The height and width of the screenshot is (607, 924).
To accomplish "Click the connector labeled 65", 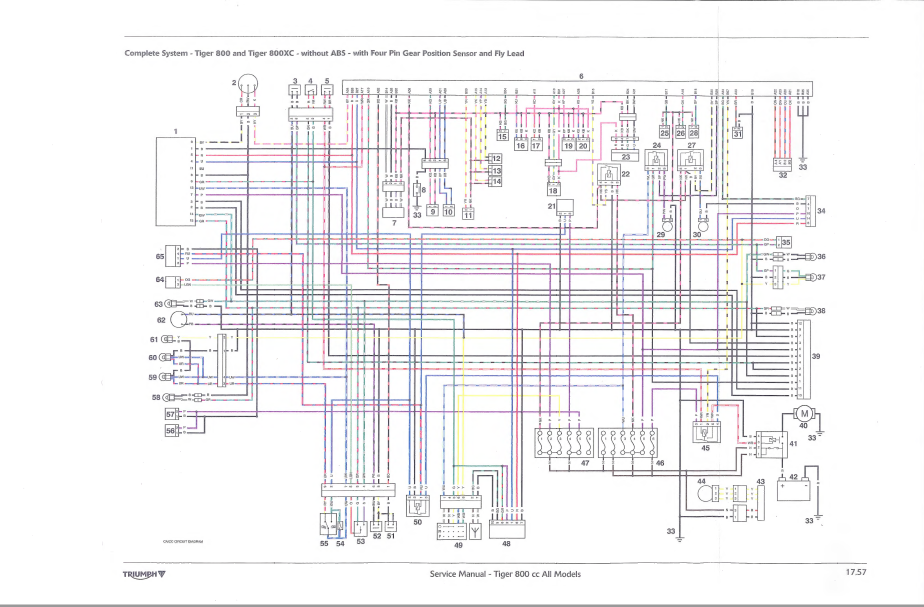I will [x=173, y=256].
